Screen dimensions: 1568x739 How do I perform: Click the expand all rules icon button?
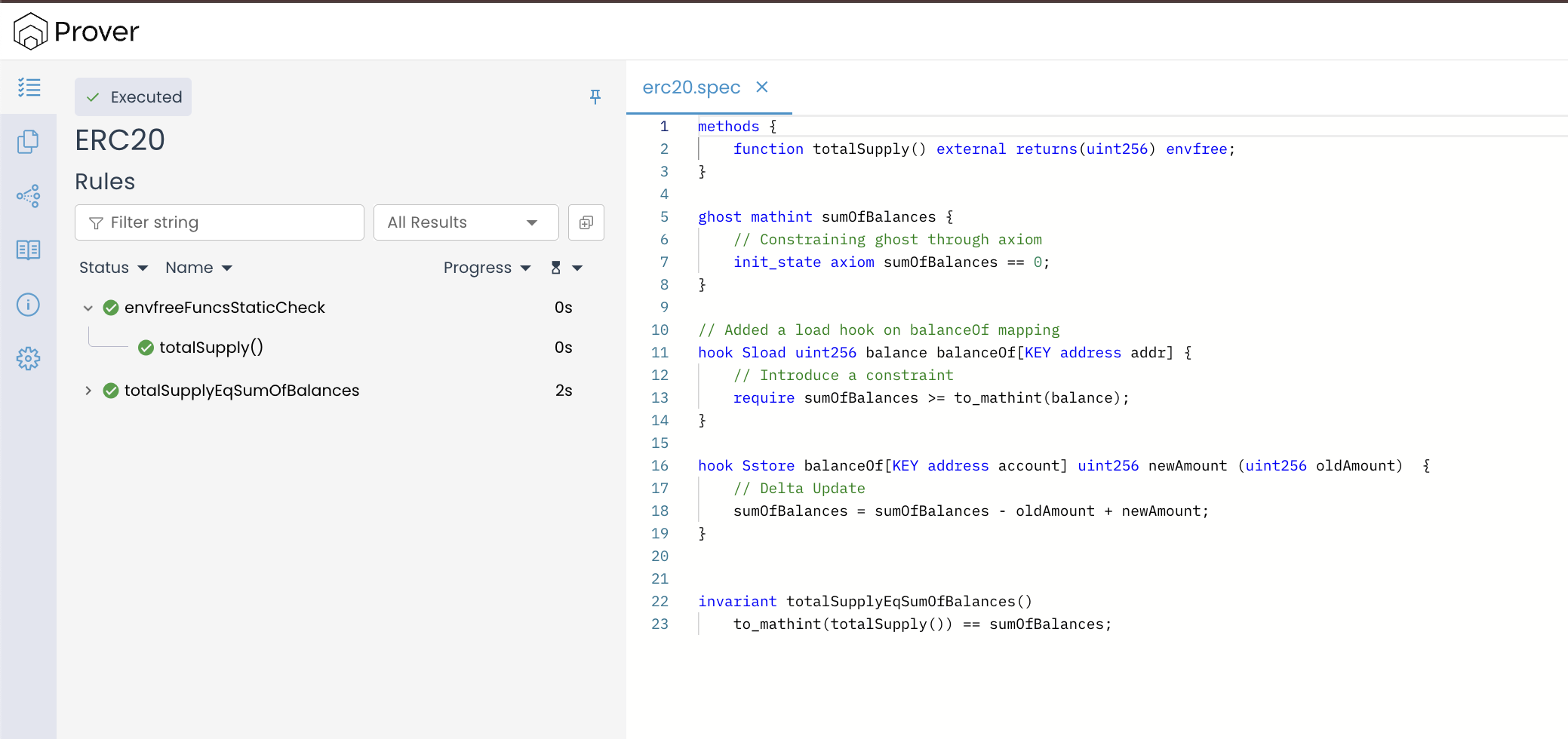click(586, 222)
